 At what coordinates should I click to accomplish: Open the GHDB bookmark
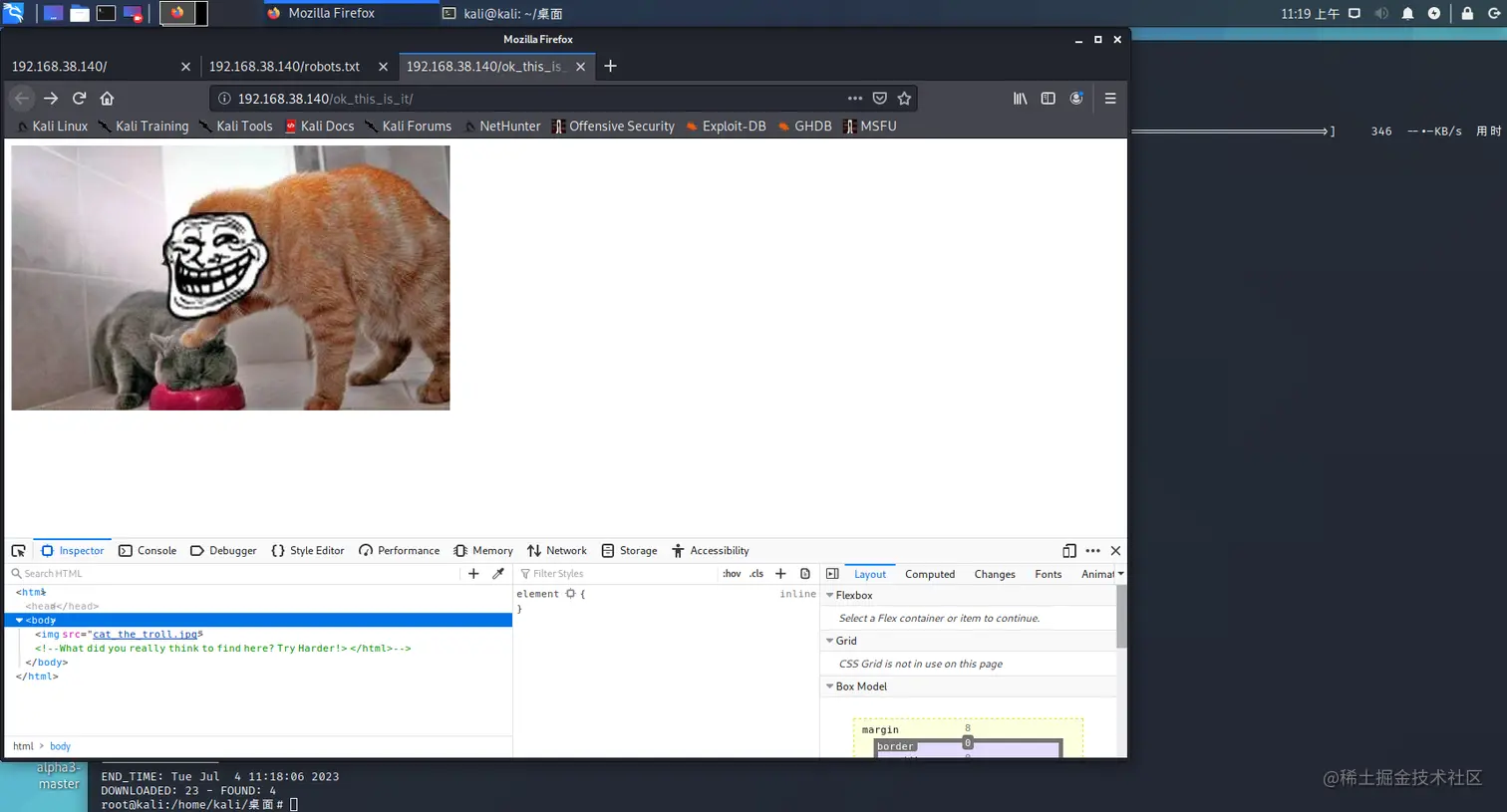coord(804,127)
